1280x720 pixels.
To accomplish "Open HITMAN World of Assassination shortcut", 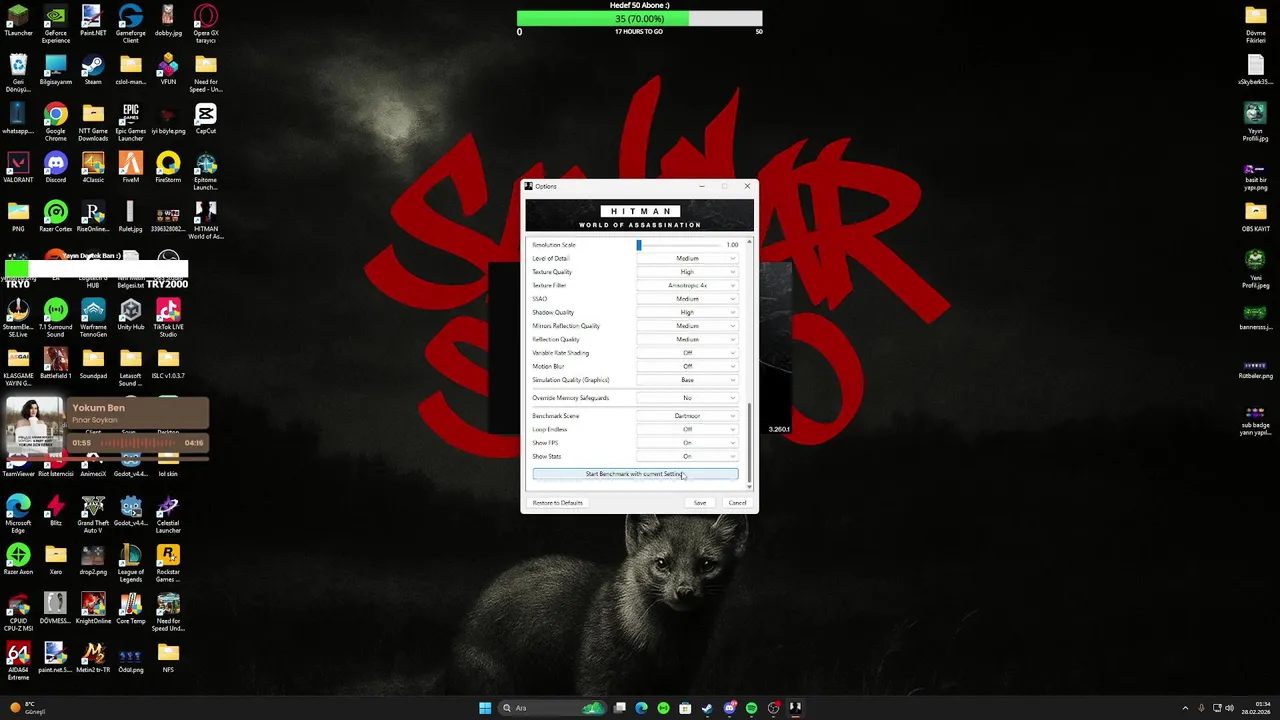I will pyautogui.click(x=205, y=220).
